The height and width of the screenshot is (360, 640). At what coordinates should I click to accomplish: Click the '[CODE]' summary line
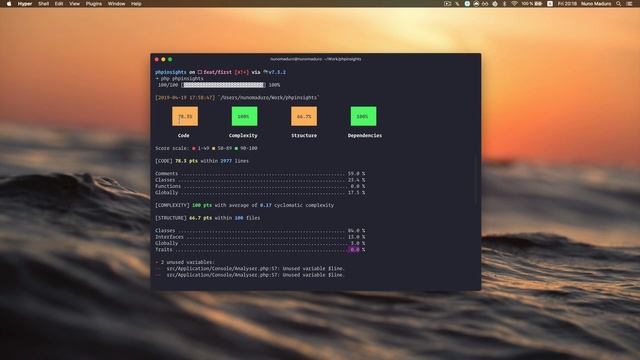[202, 161]
